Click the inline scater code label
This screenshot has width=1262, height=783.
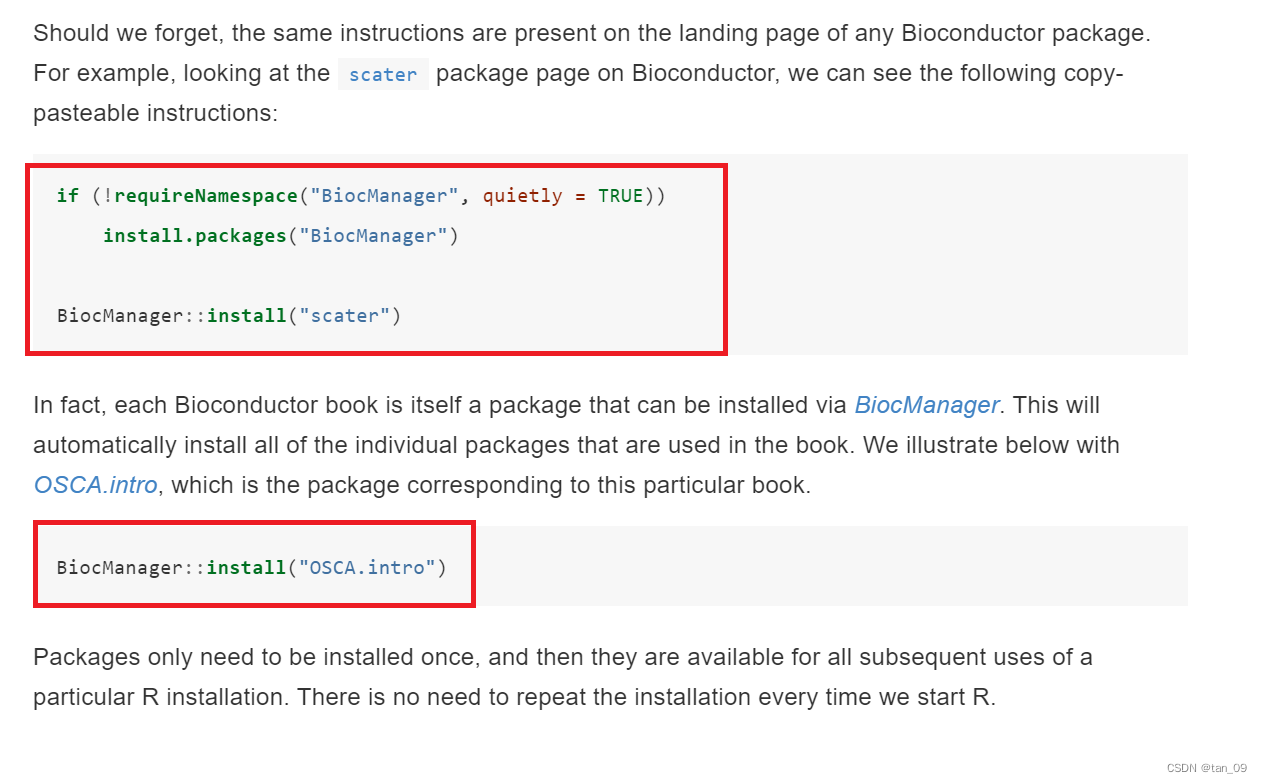[383, 74]
